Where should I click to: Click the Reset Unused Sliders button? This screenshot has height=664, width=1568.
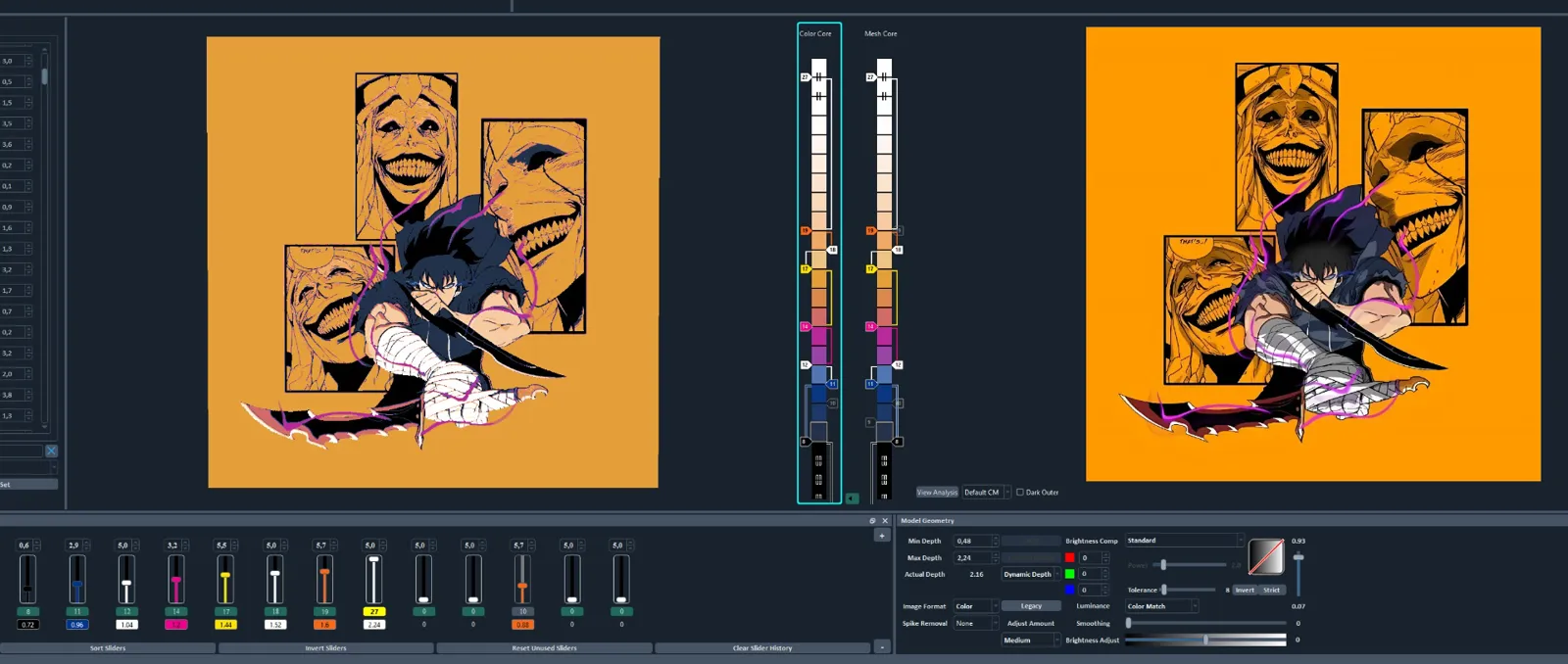(544, 647)
